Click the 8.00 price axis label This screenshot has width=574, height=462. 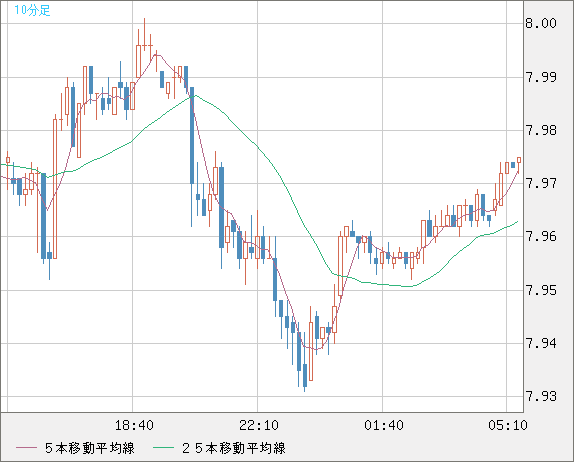point(541,23)
